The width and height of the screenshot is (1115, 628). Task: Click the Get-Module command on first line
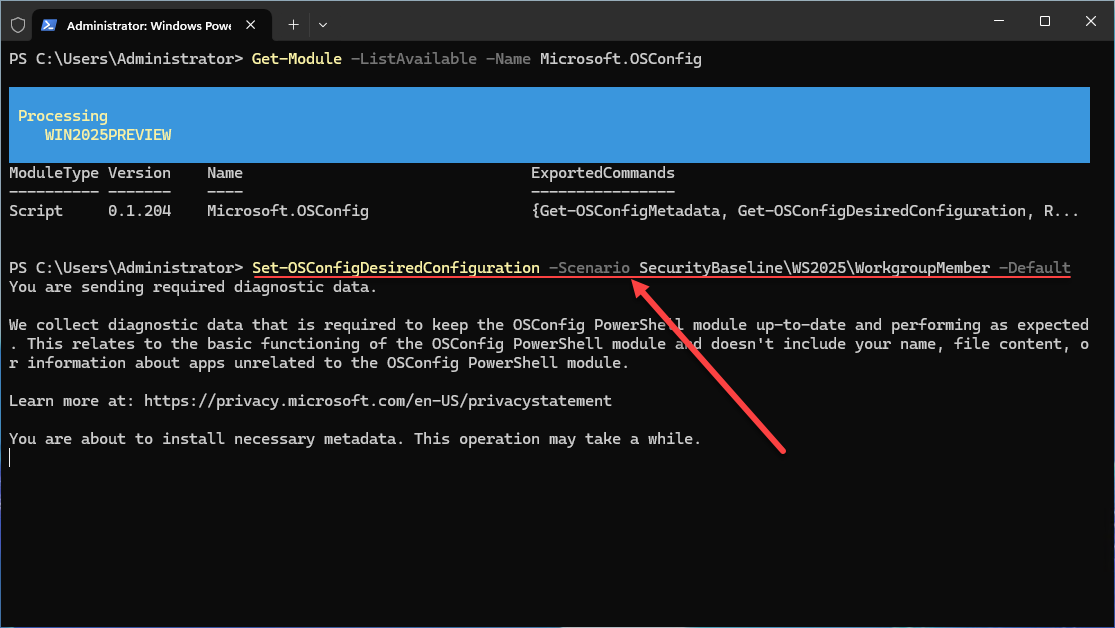tap(296, 59)
